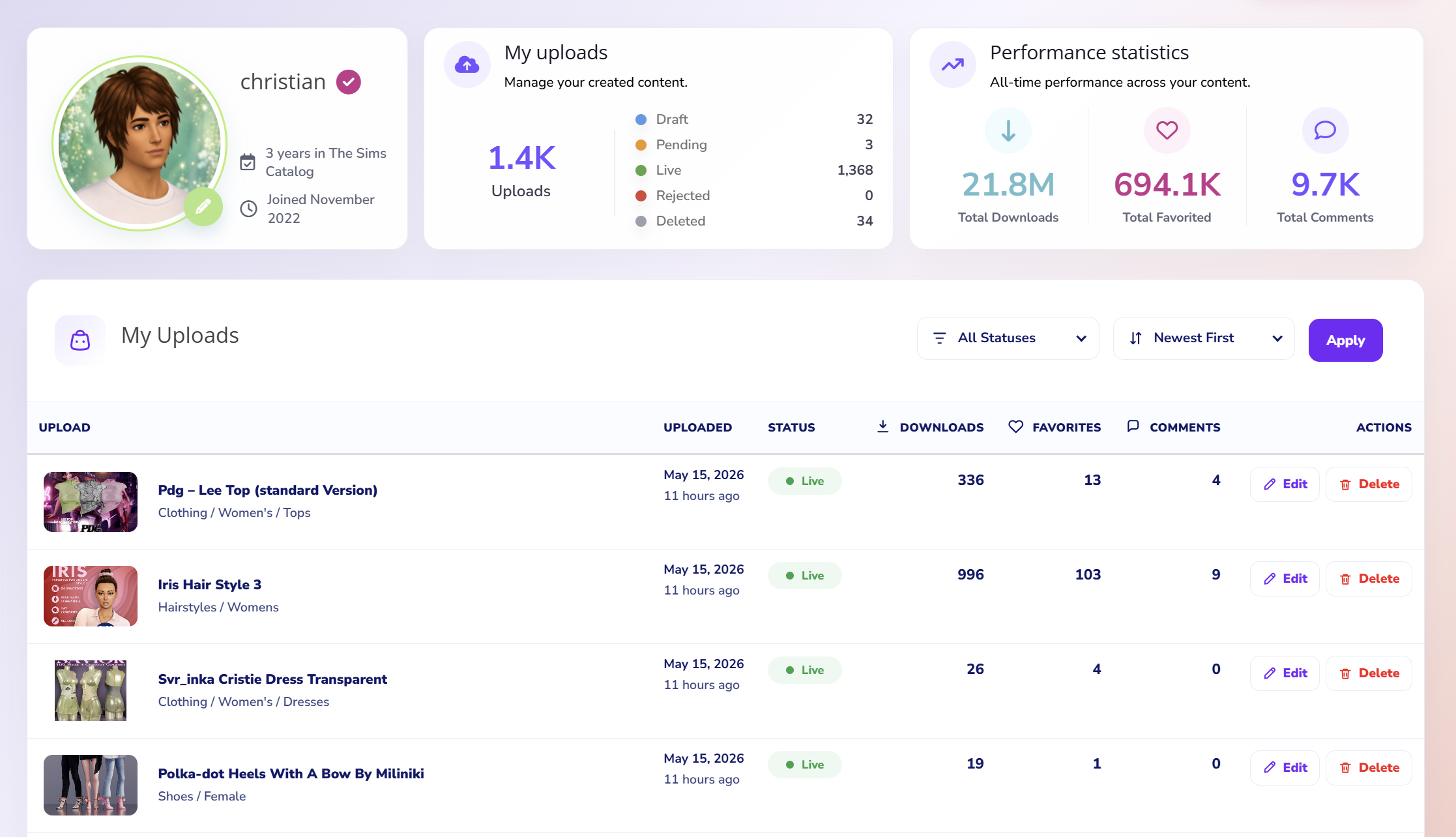
Task: Open the Newest First sort dropdown
Action: (1204, 338)
